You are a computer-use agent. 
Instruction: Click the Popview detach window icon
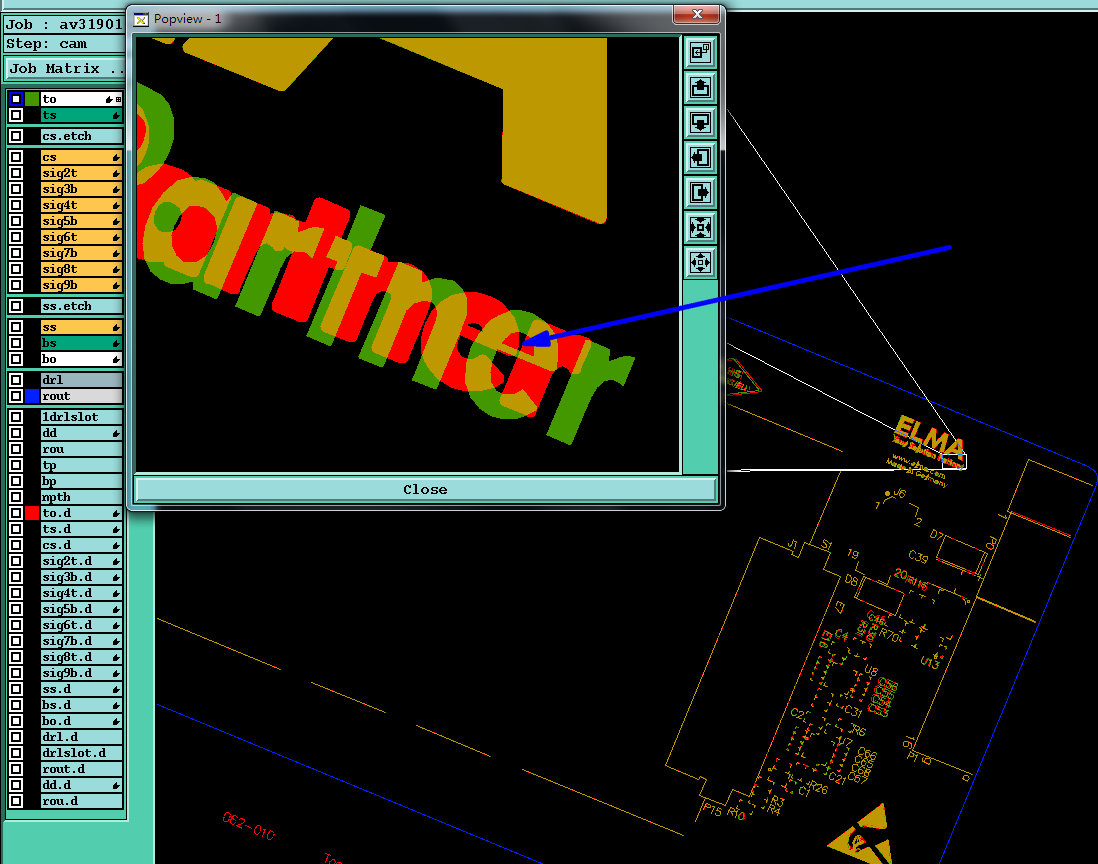point(700,53)
